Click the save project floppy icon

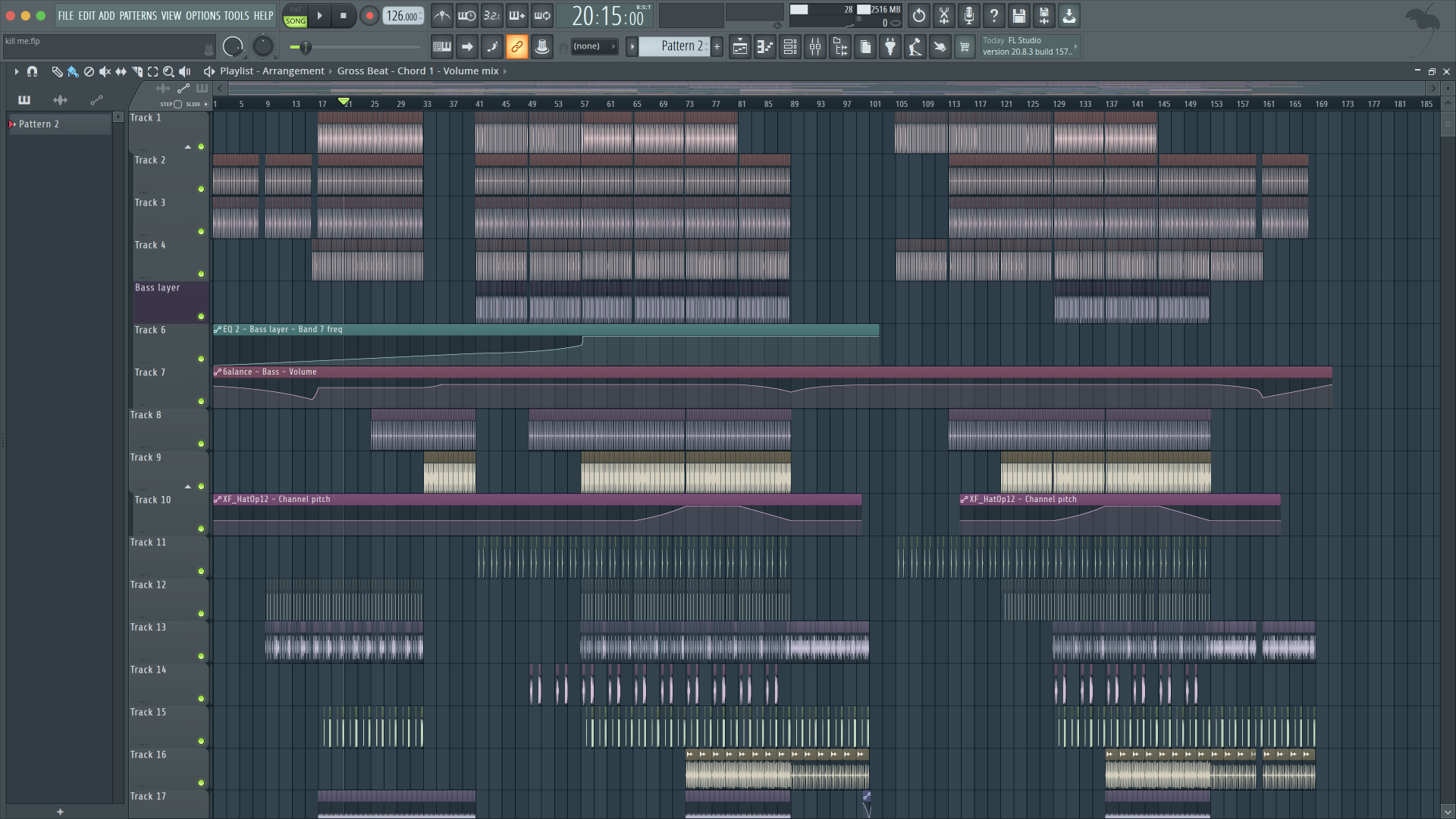click(x=1018, y=15)
